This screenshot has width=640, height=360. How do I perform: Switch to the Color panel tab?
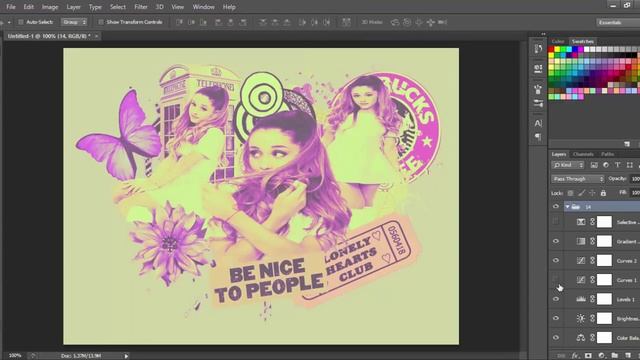pos(558,41)
